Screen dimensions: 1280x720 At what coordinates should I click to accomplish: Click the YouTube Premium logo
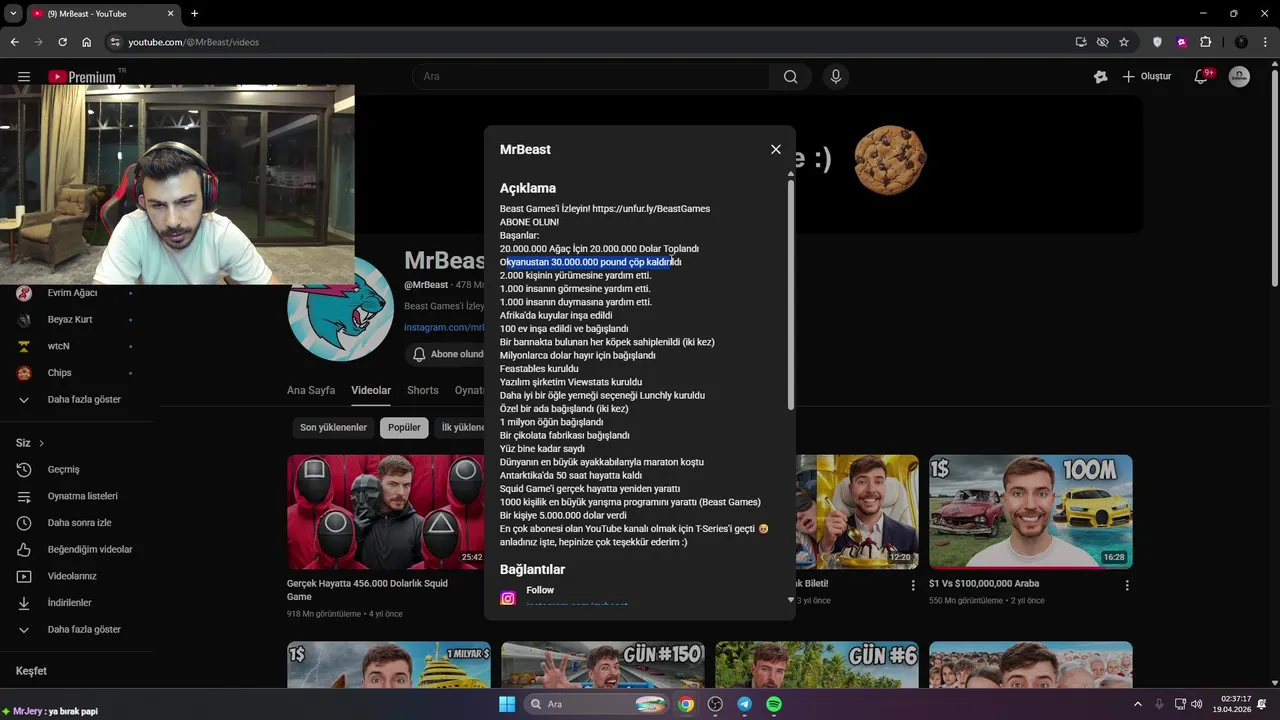(x=84, y=77)
